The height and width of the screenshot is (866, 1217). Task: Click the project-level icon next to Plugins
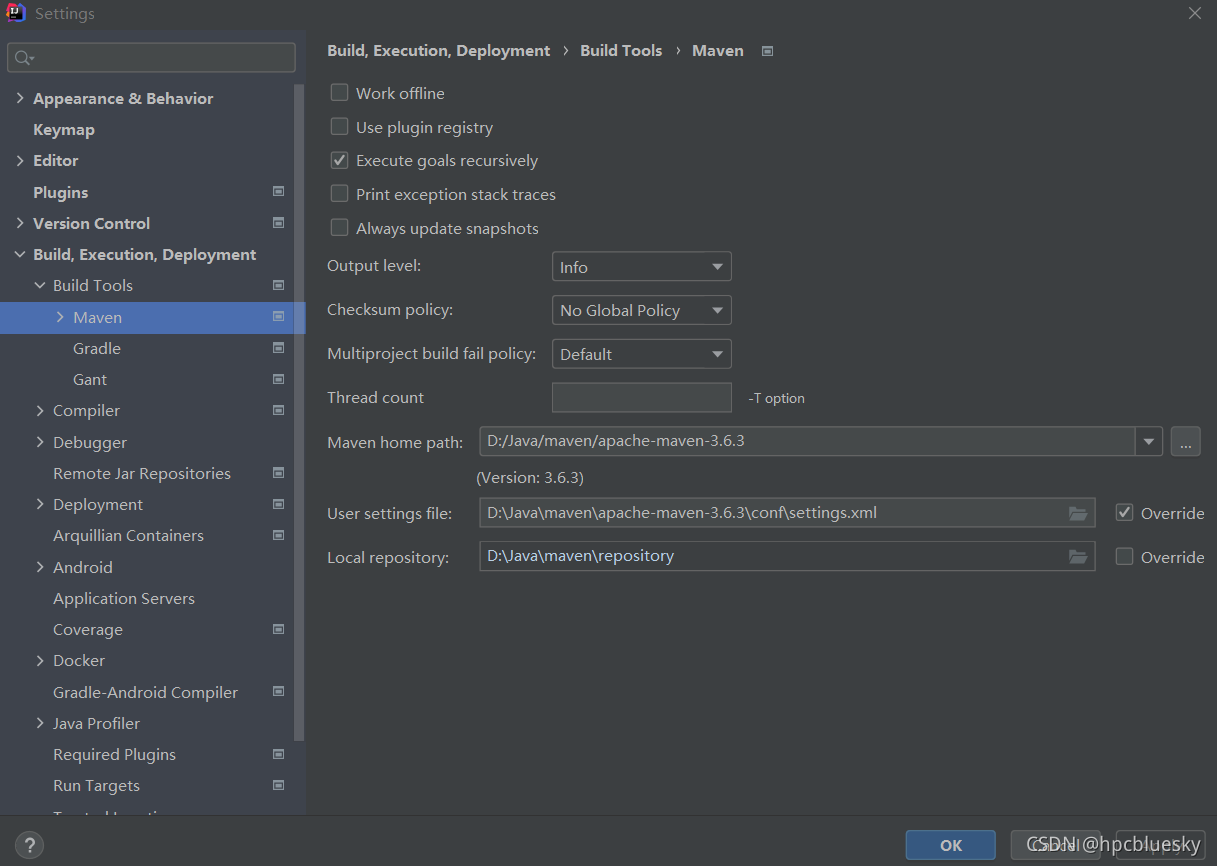[278, 191]
